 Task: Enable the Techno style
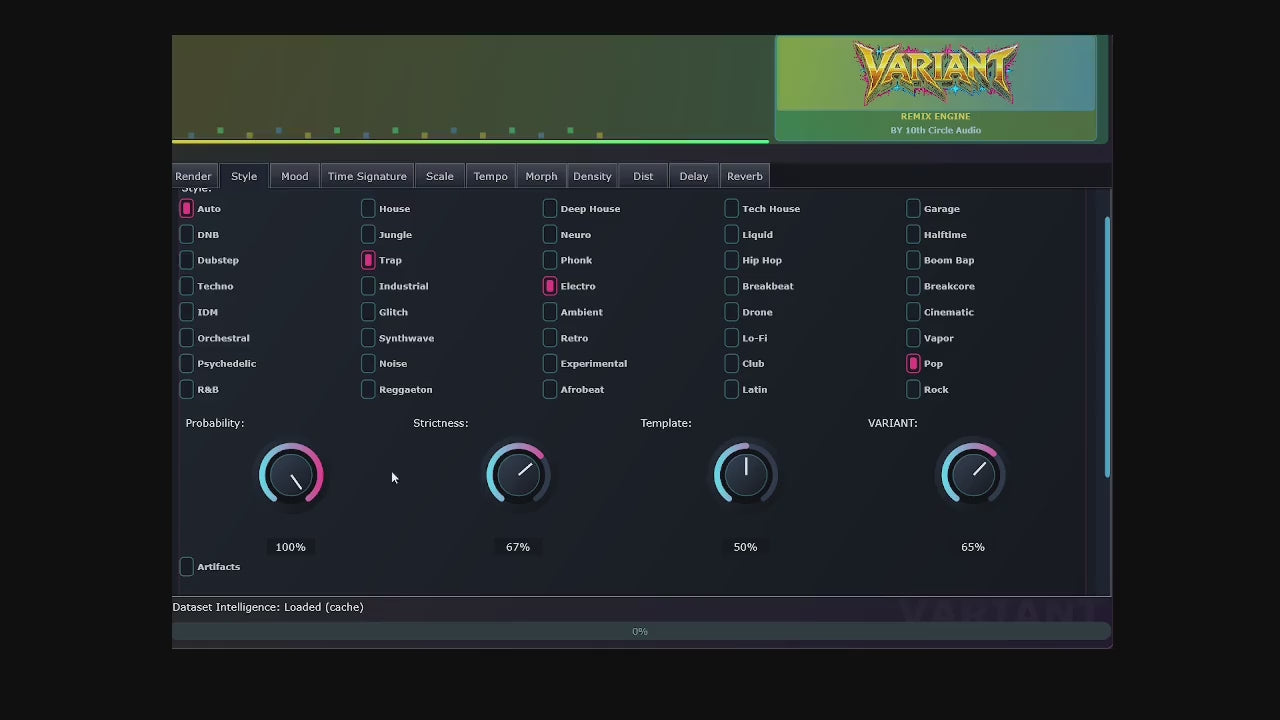tap(186, 286)
